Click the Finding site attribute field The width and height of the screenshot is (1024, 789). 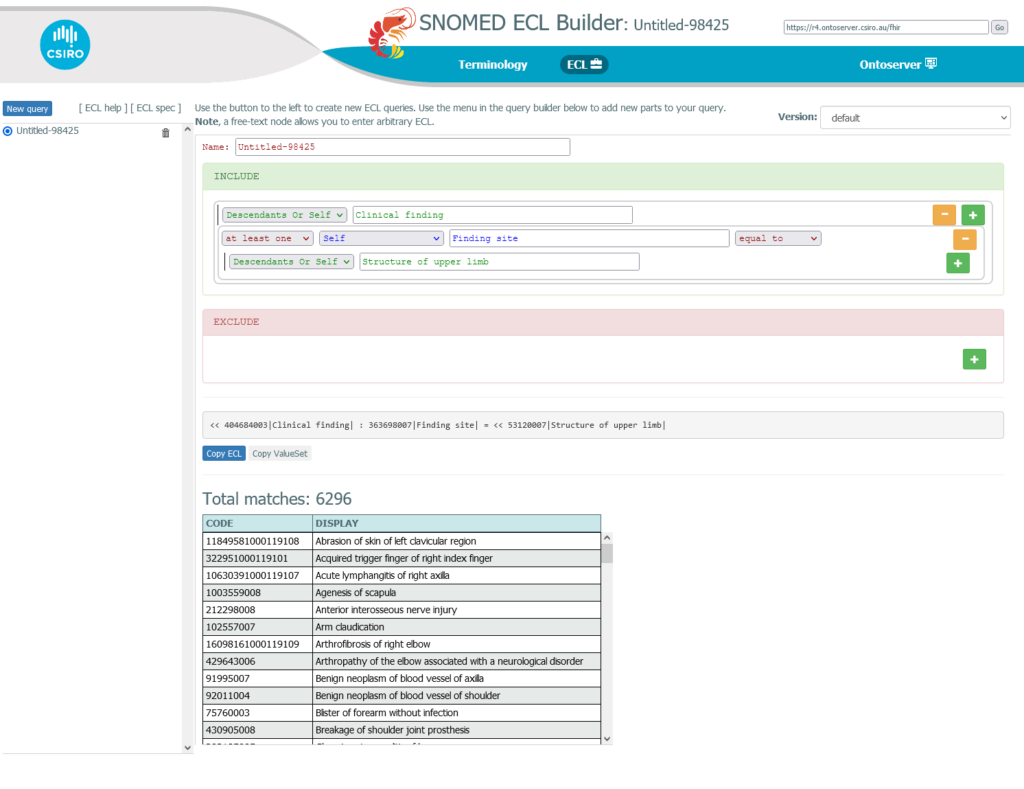click(x=589, y=238)
